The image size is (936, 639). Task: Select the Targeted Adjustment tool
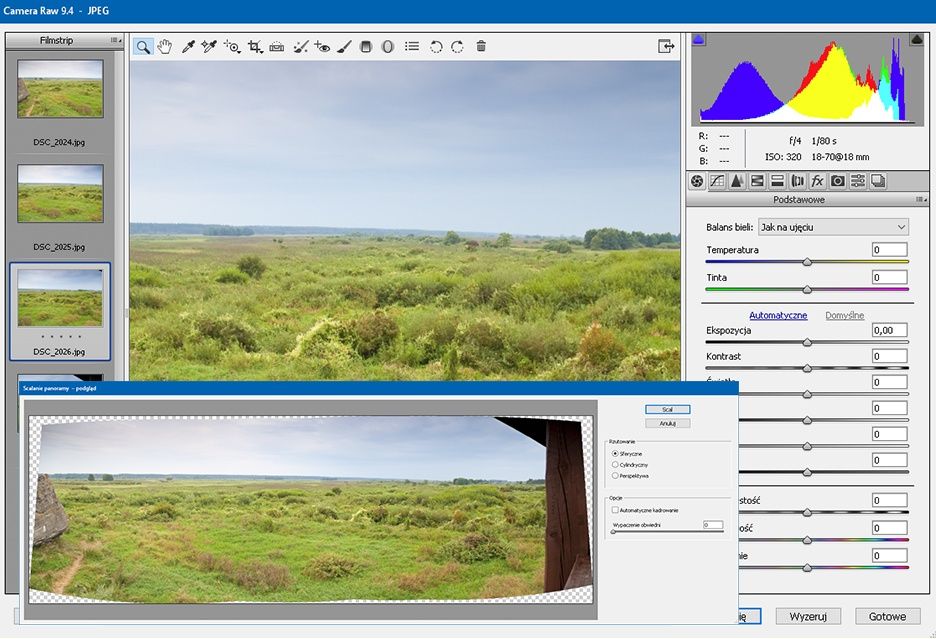click(232, 47)
